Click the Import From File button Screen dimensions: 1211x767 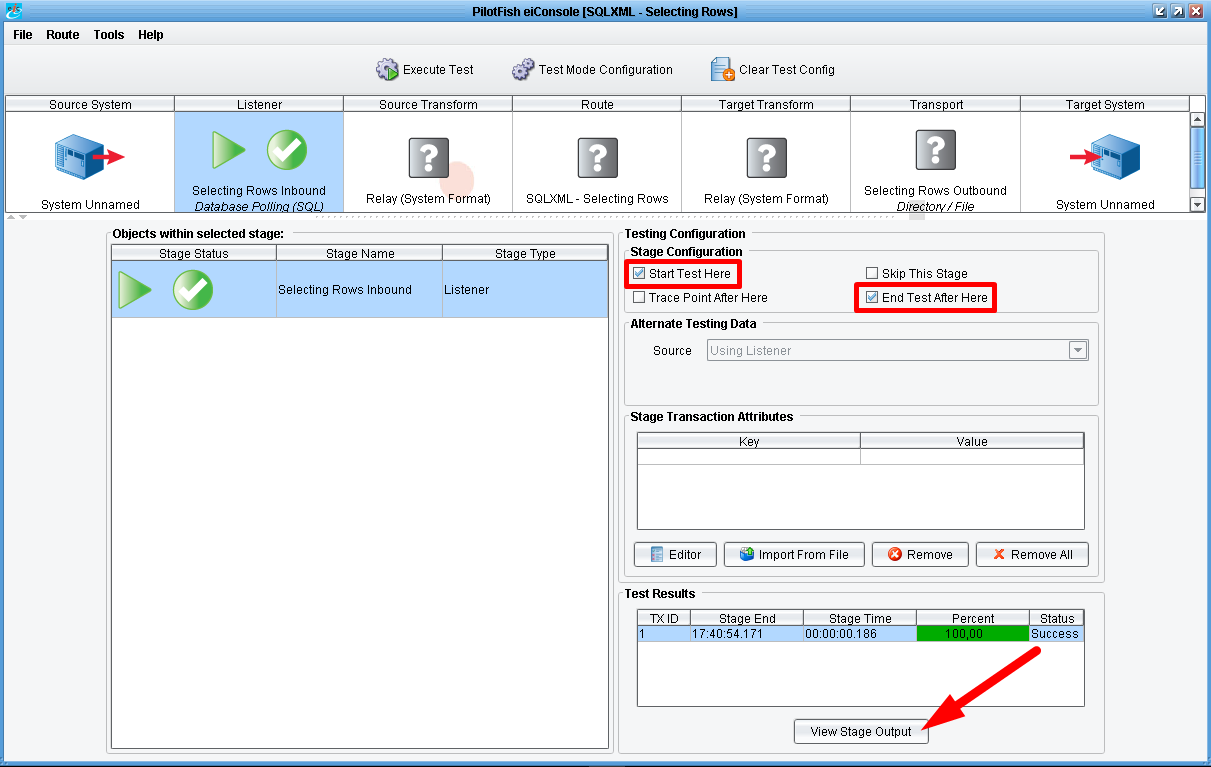(x=794, y=554)
